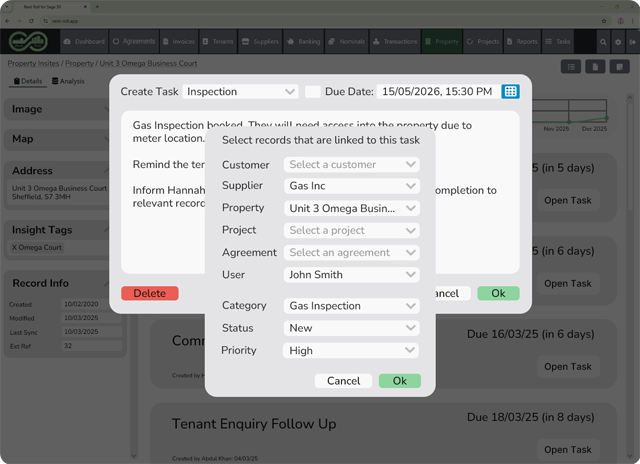
Task: Open the Customer dropdown
Action: coord(352,164)
